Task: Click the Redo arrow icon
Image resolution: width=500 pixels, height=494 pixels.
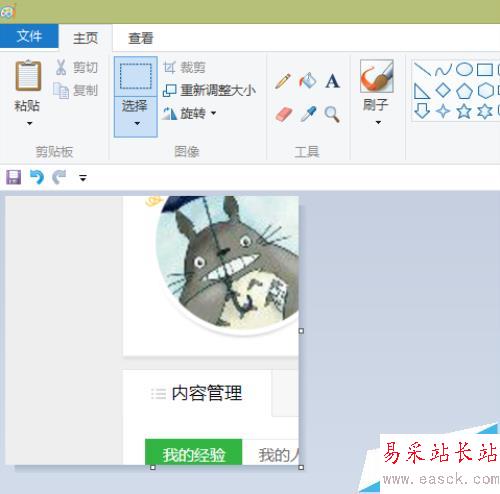Action: [x=59, y=177]
